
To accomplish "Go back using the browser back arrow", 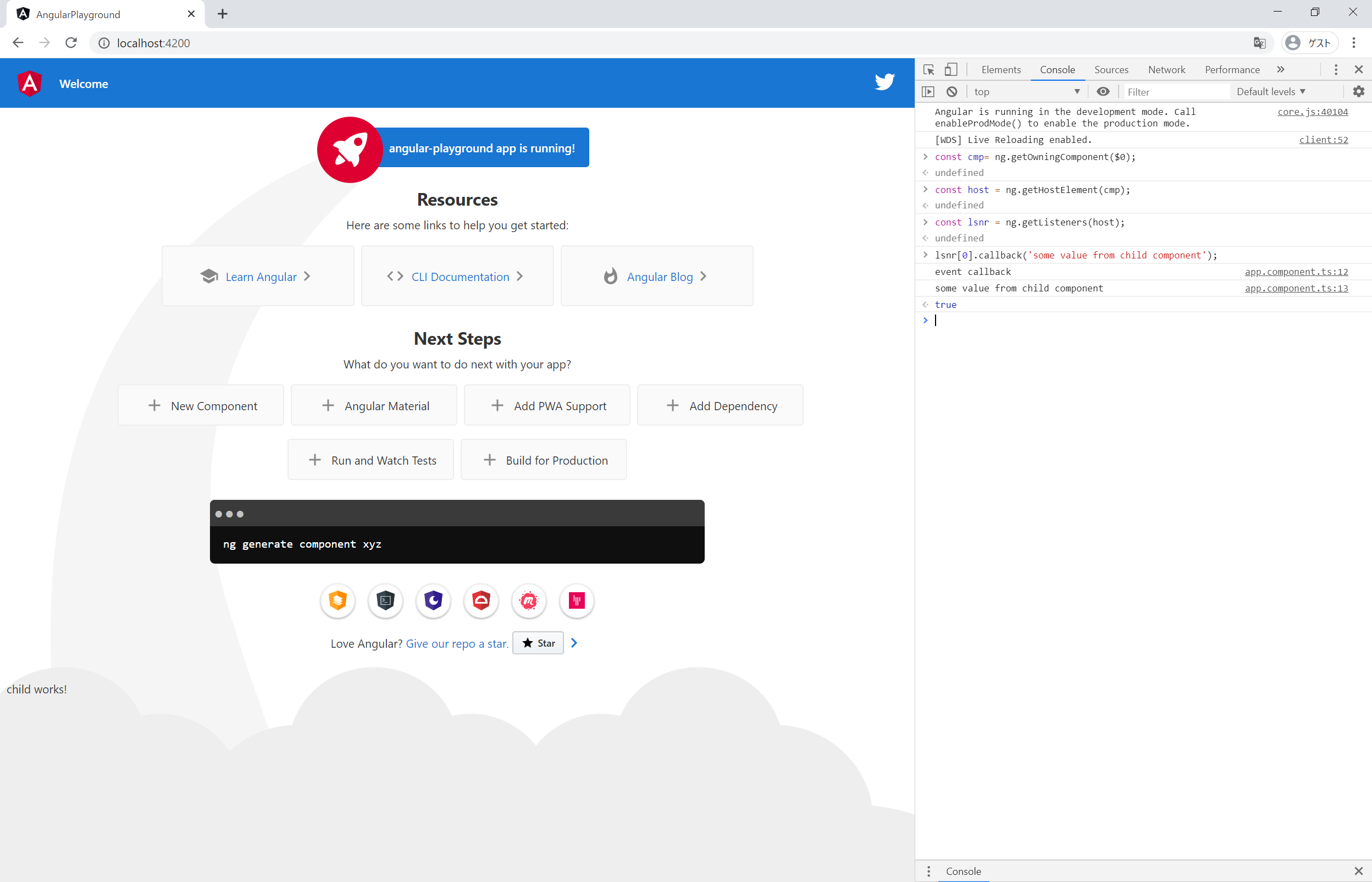I will tap(18, 43).
